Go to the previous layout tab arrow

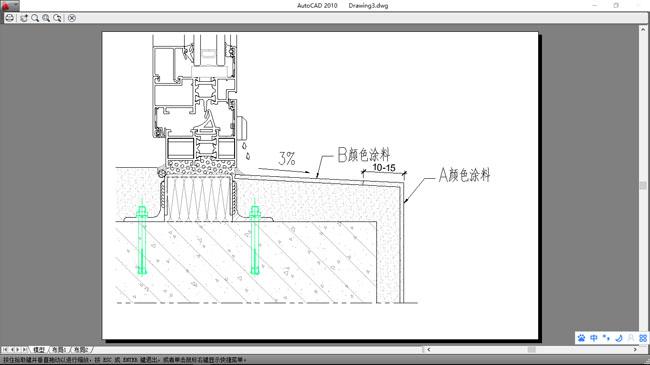click(x=12, y=350)
